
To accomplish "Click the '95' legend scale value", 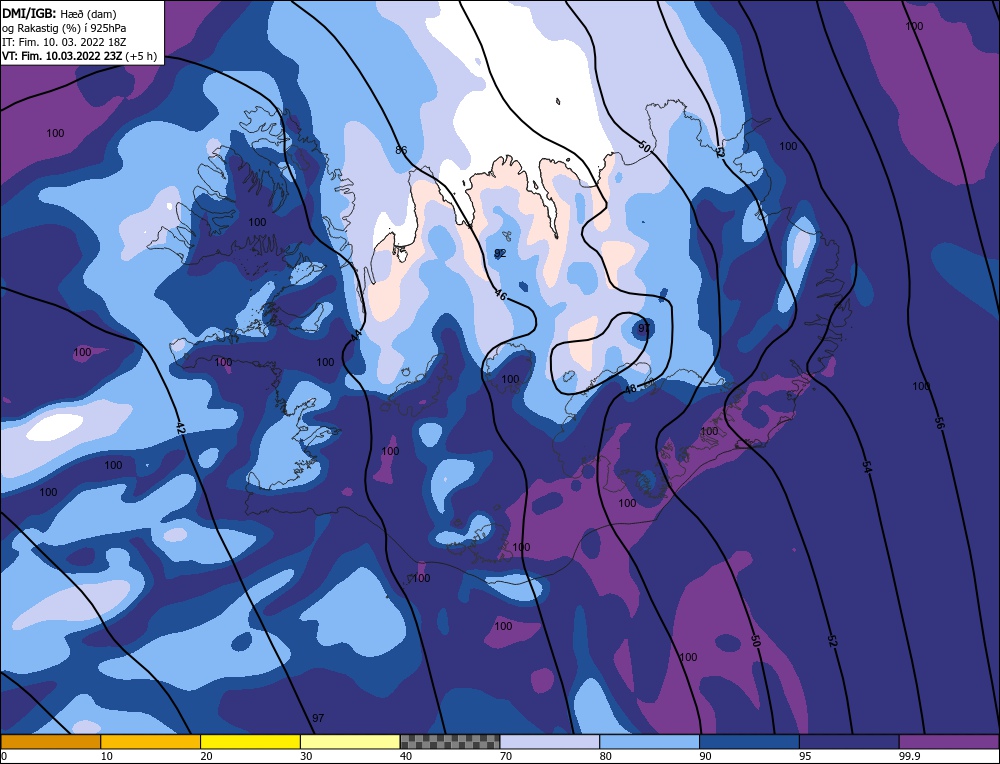I will tap(805, 756).
